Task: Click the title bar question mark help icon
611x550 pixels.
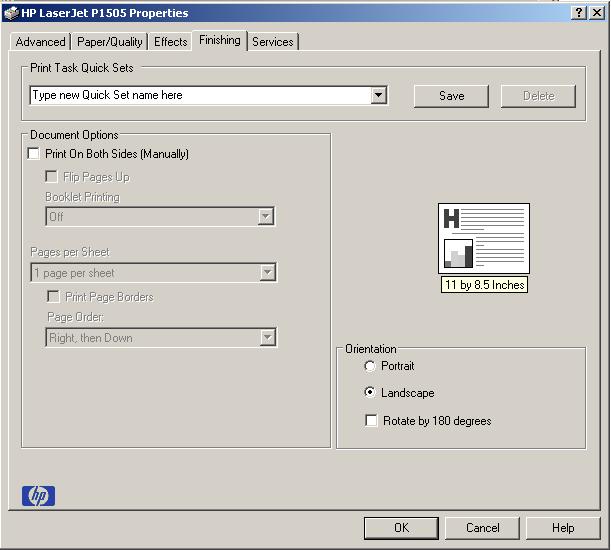Action: (579, 13)
